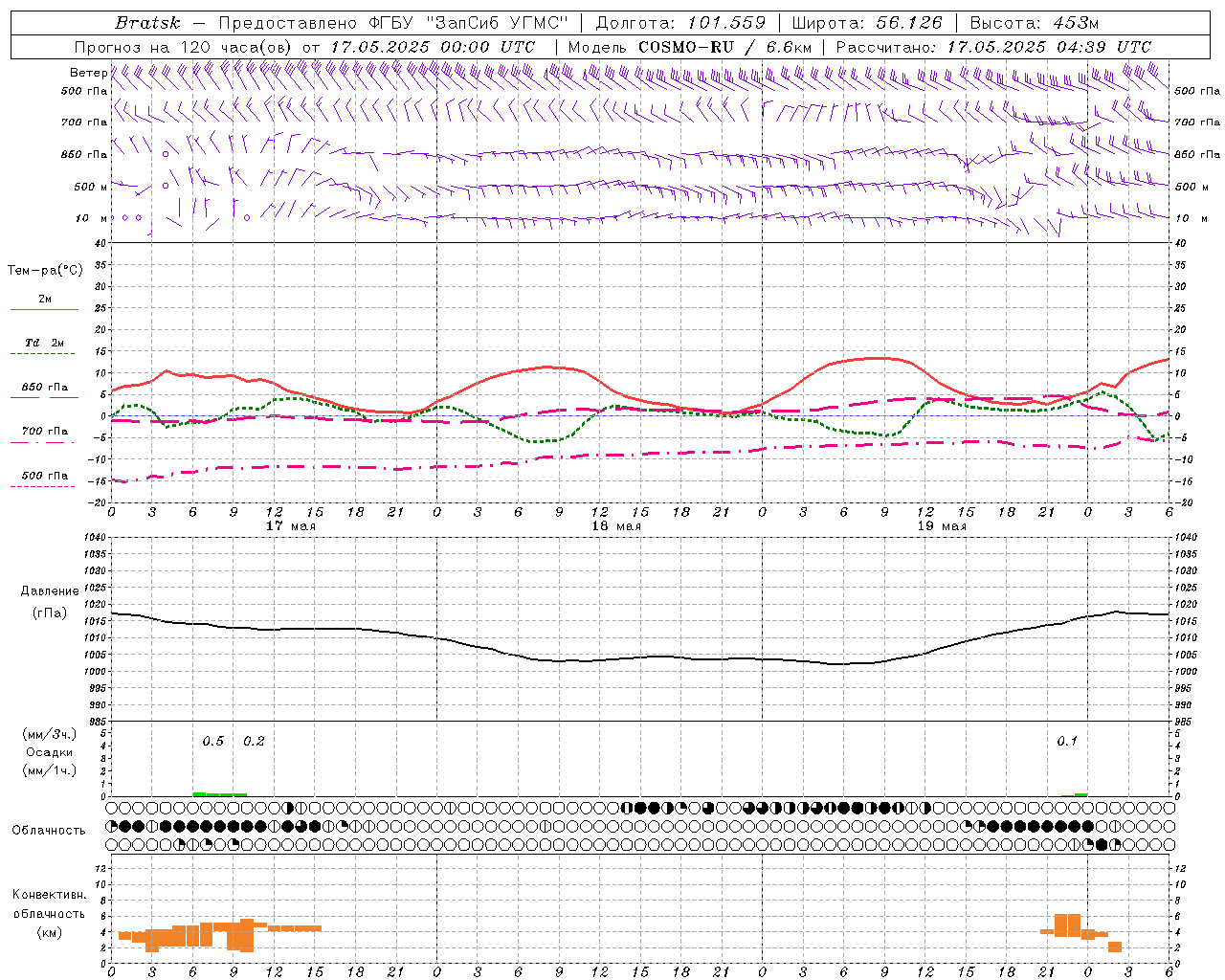Click the Рассчитано: 17.05.2025 04:39 UTC text
This screenshot has height=980, width=1225.
[x=993, y=47]
